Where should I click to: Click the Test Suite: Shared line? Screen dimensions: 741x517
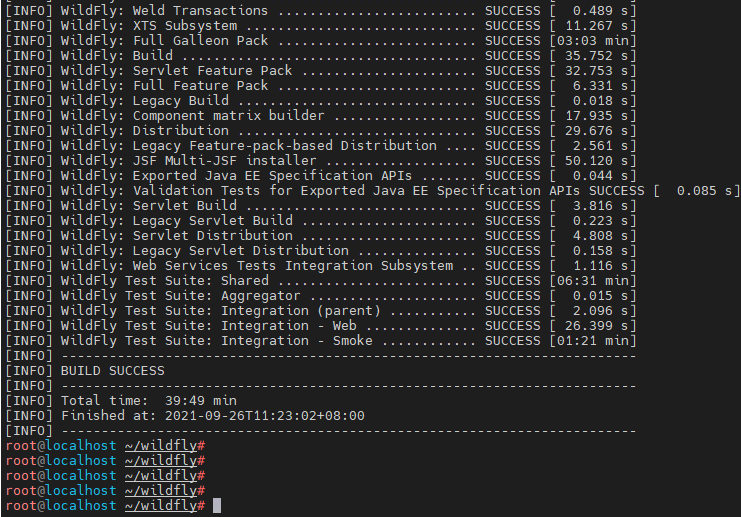pos(321,281)
